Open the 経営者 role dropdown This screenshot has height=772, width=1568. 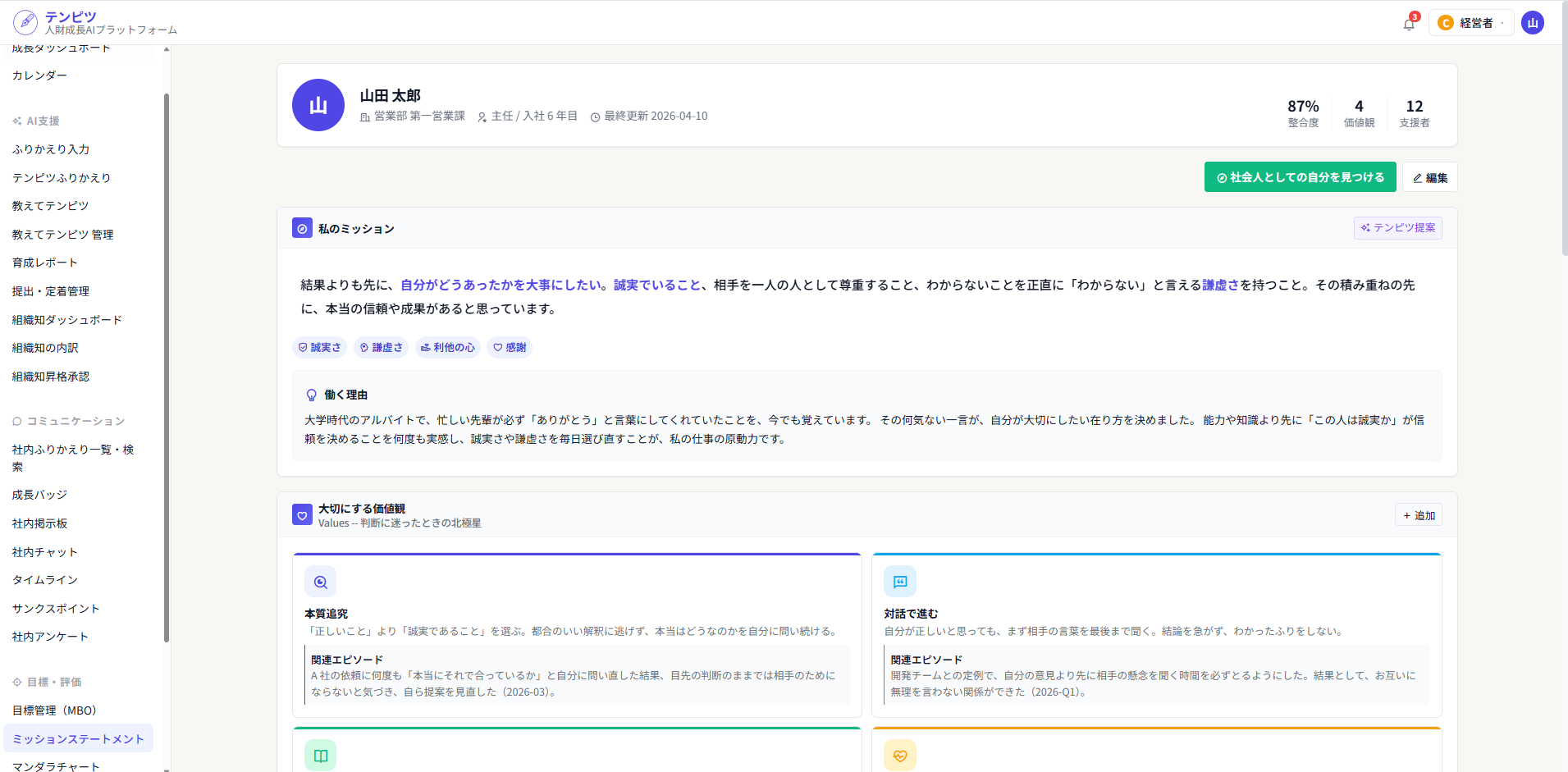coord(1471,23)
